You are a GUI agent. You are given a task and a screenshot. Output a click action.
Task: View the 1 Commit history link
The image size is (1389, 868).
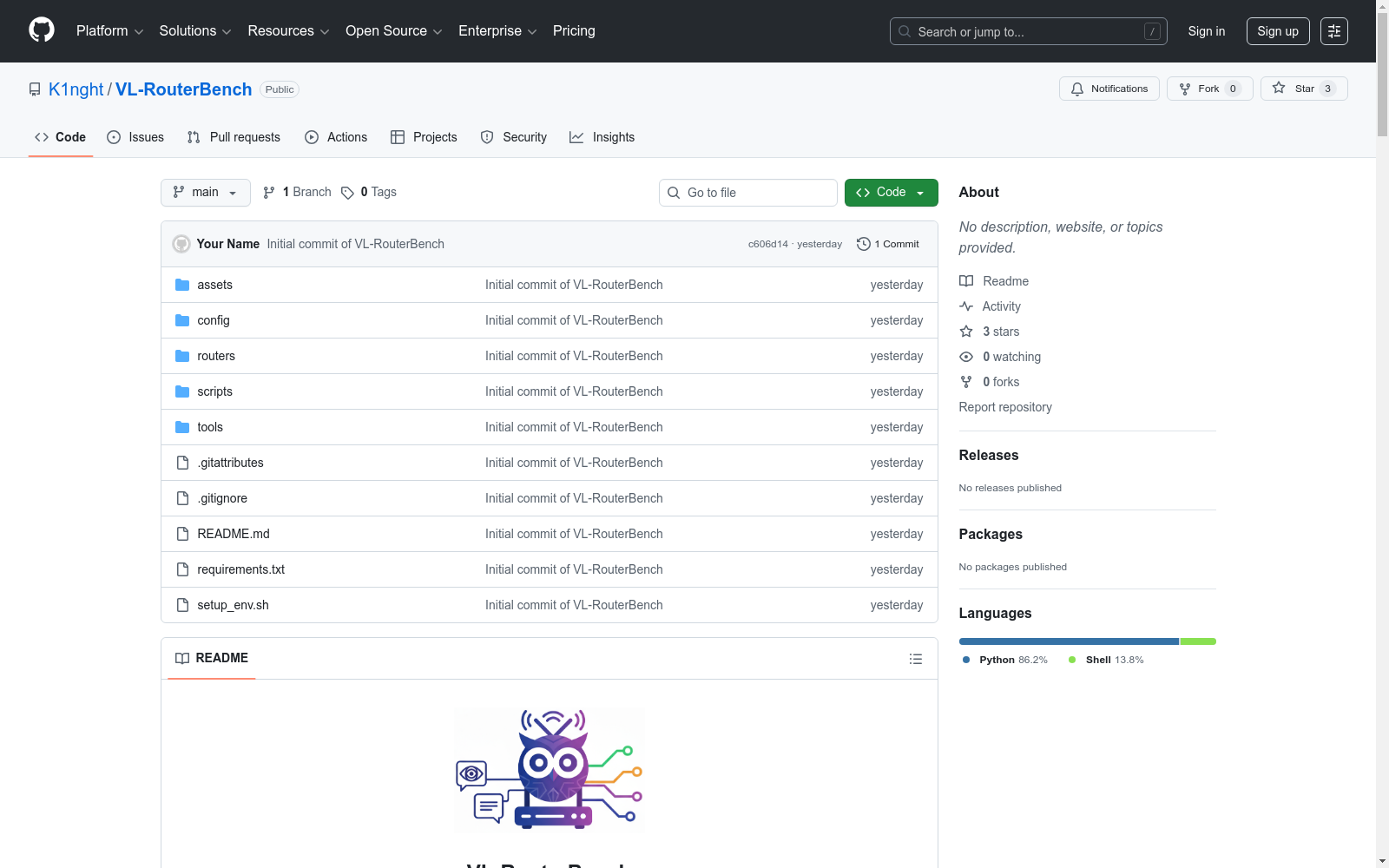(x=888, y=244)
